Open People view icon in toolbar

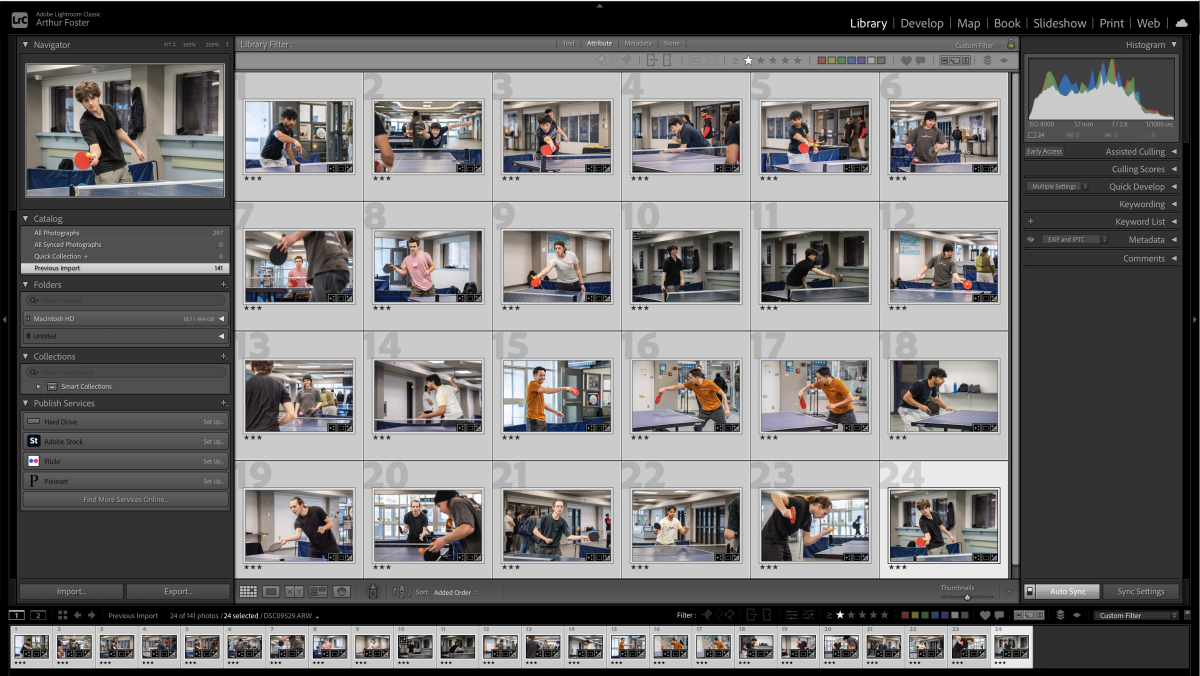[x=341, y=592]
